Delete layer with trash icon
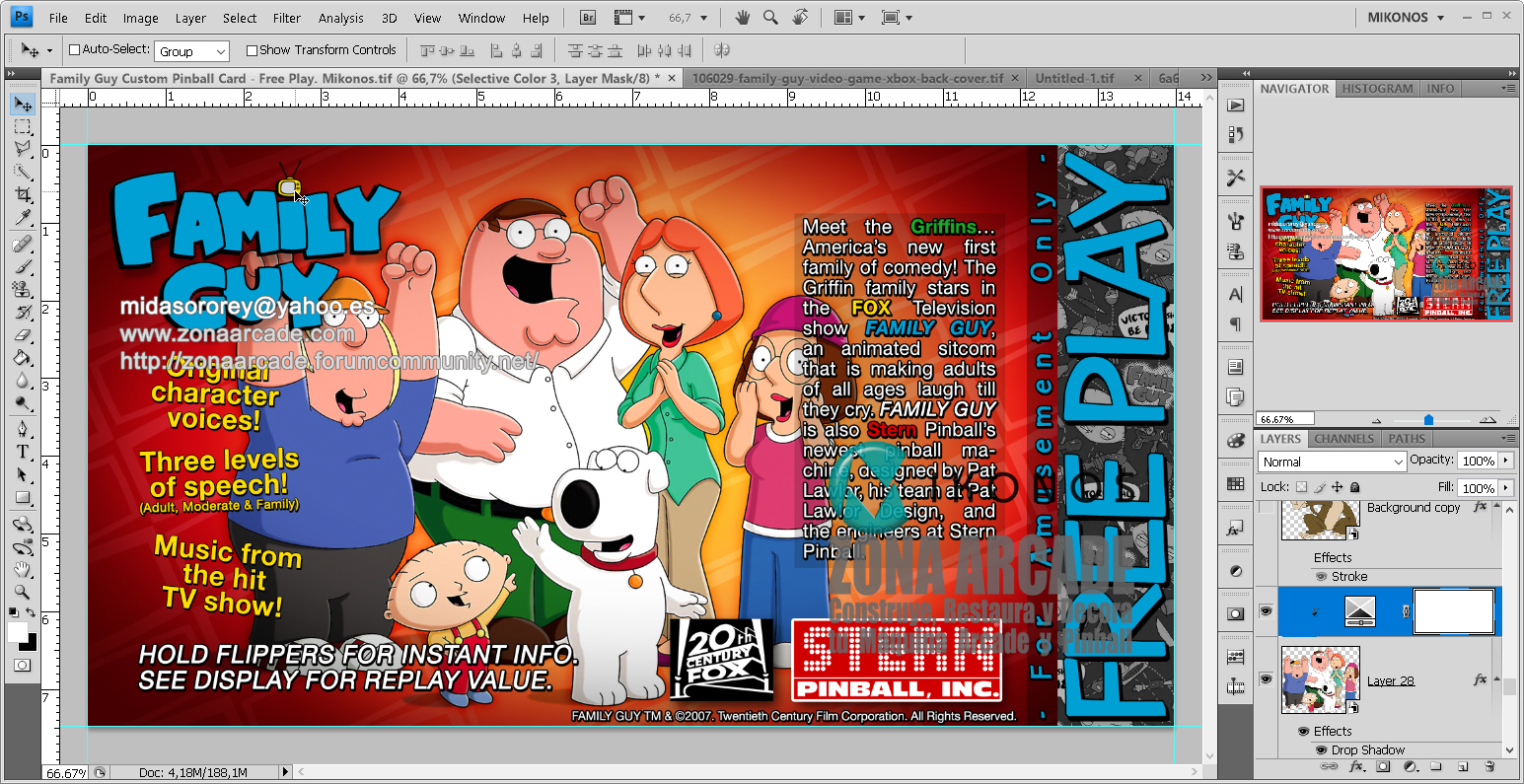1524x784 pixels. [1488, 766]
